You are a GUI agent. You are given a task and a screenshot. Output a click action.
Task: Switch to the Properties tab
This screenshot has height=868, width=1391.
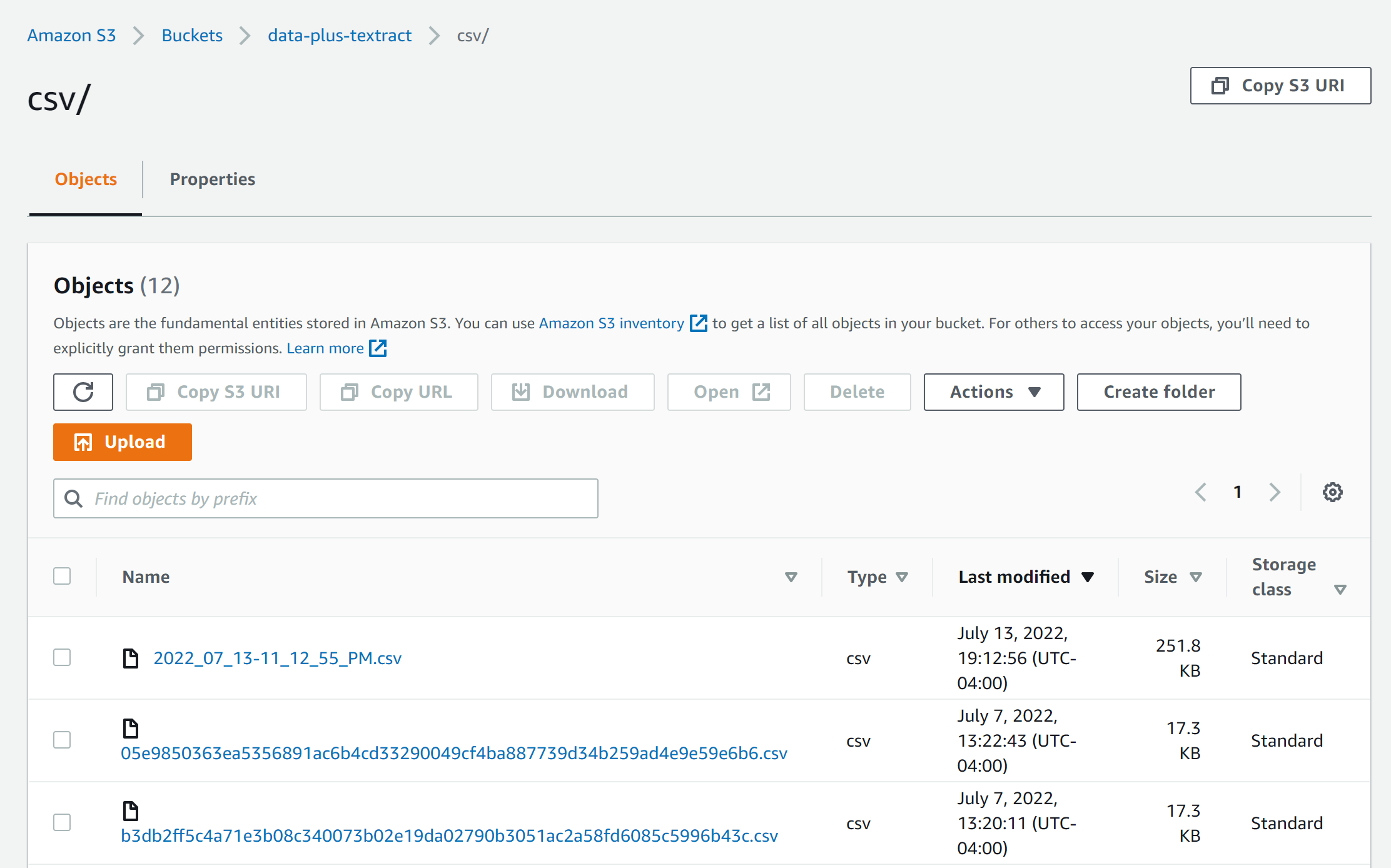click(212, 179)
